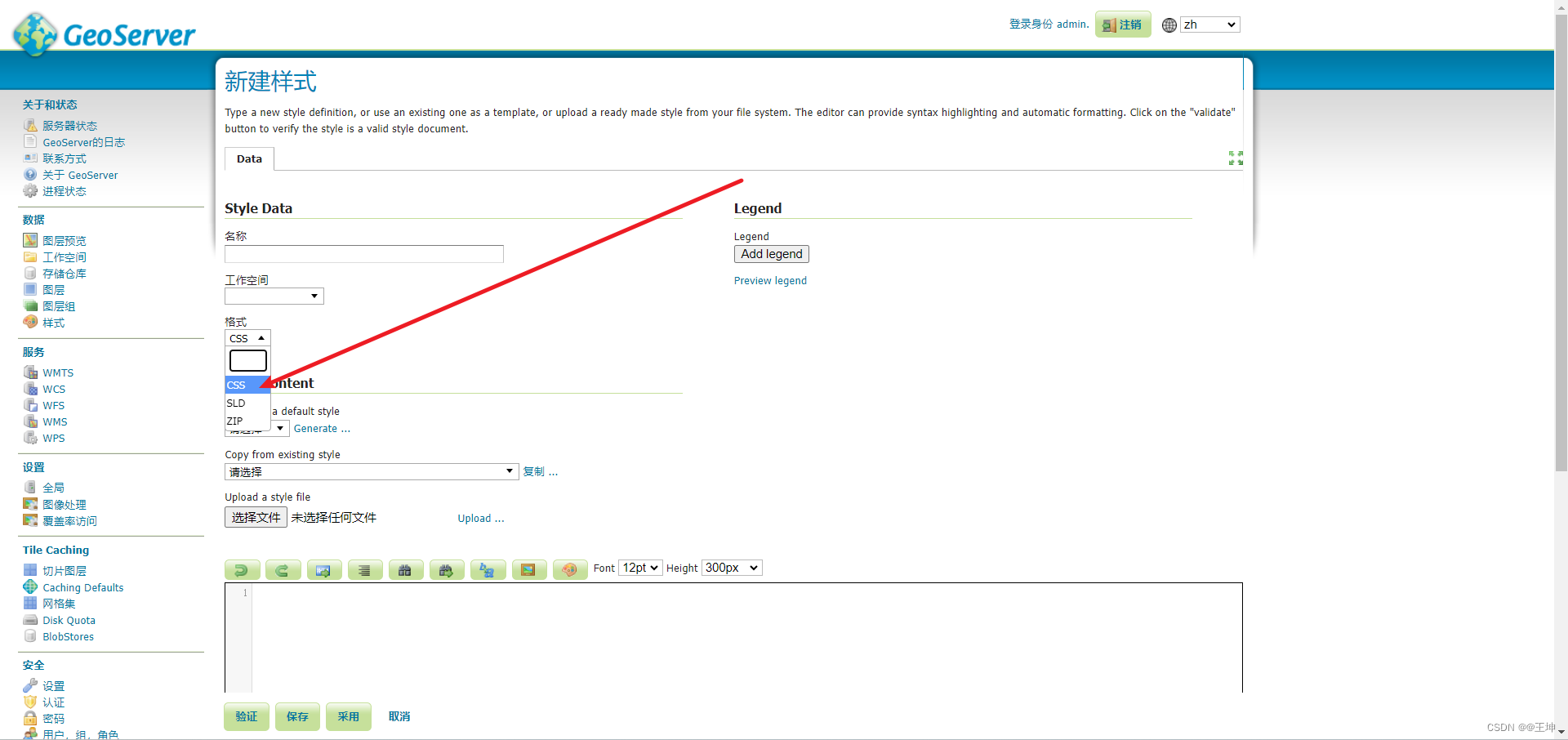Viewport: 1568px width, 740px height.
Task: Open 网格集 under Tile Caching
Action: [x=59, y=604]
